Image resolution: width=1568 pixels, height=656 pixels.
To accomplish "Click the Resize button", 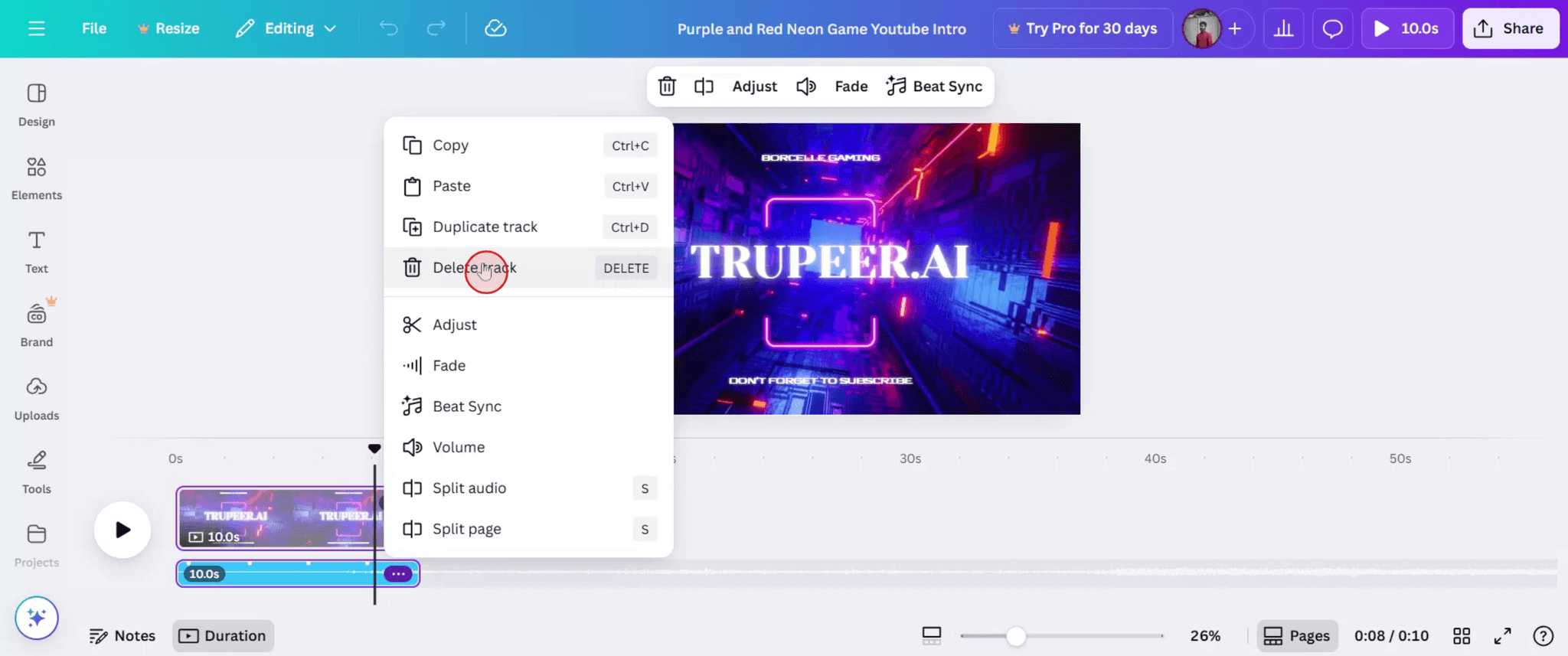I will tap(168, 28).
